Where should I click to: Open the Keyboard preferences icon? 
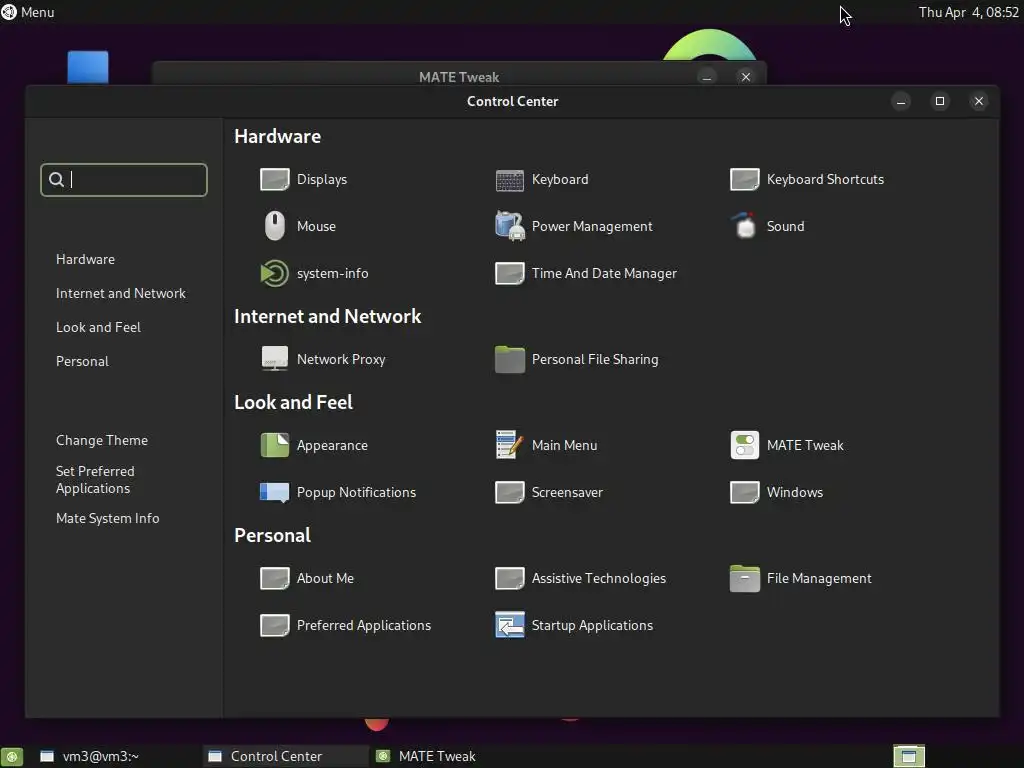(x=509, y=180)
